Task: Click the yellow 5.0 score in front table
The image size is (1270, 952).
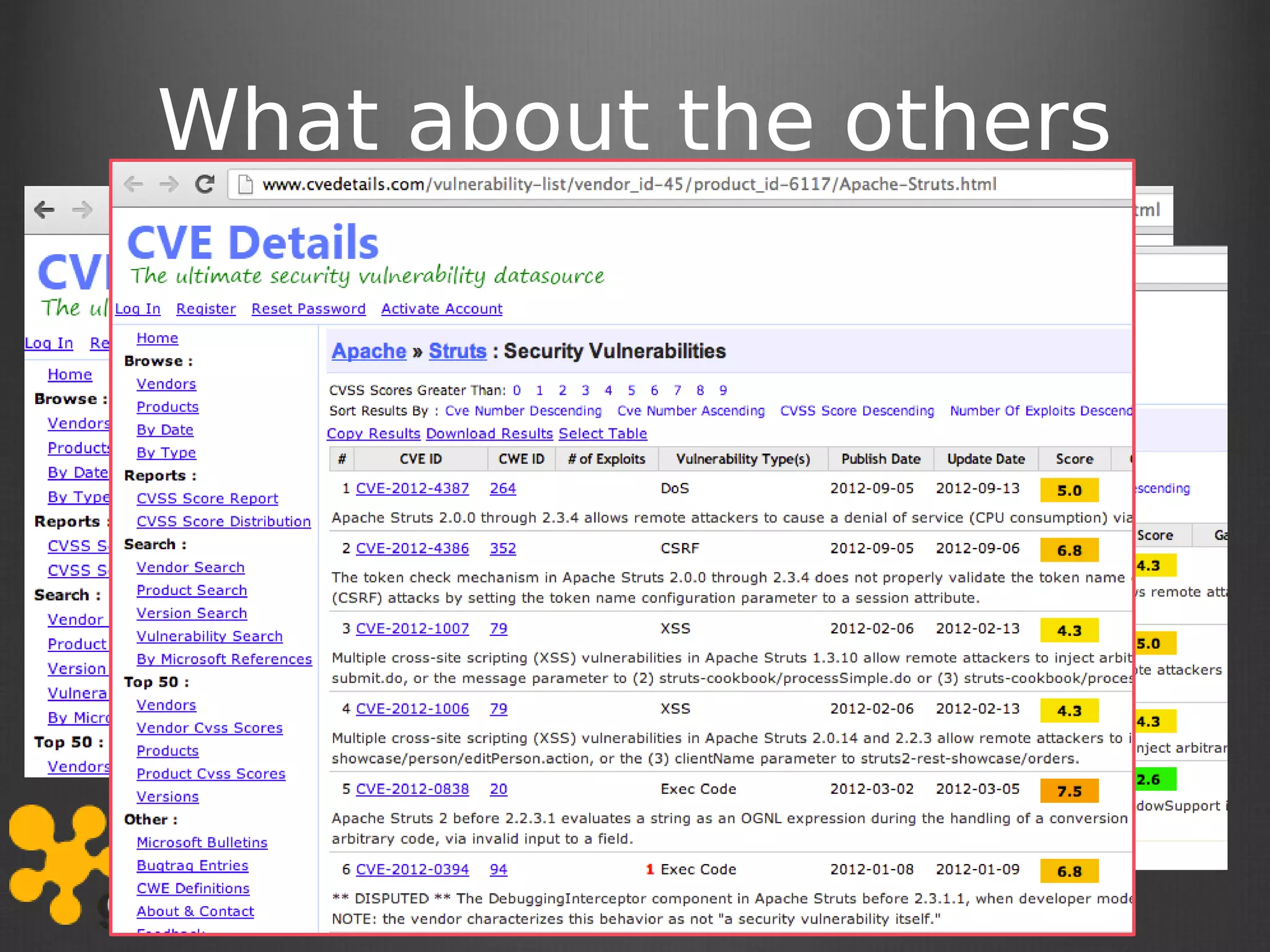Action: 1069,490
